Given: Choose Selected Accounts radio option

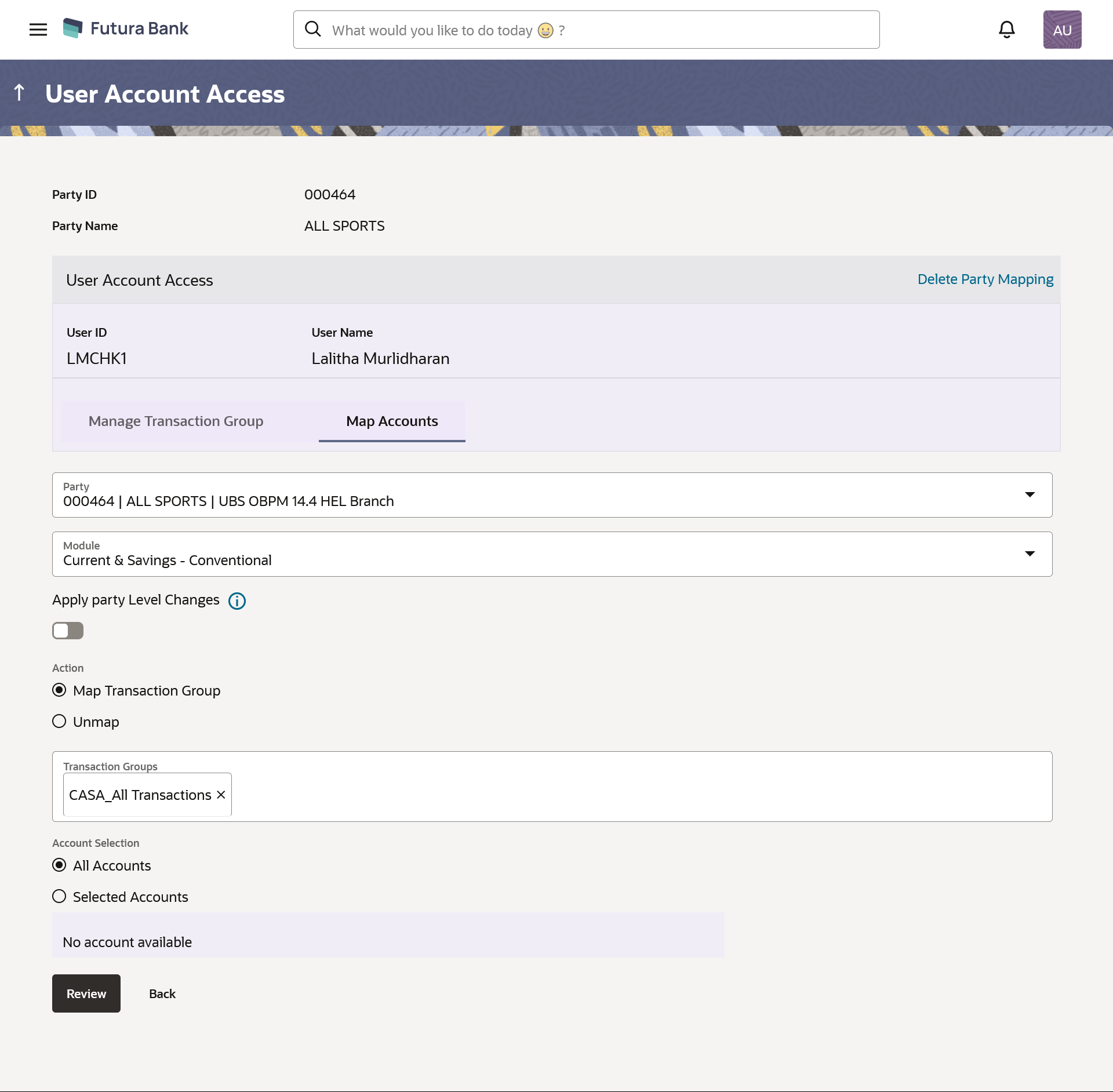Looking at the screenshot, I should [59, 897].
